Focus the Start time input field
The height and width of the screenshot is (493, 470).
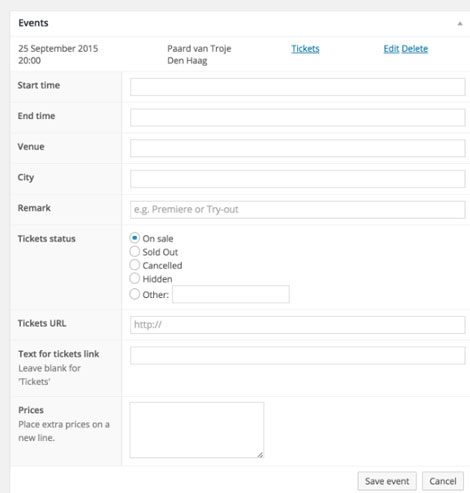298,87
